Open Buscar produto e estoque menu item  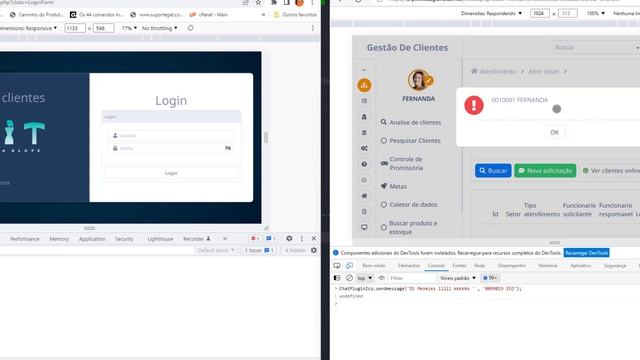click(x=409, y=227)
